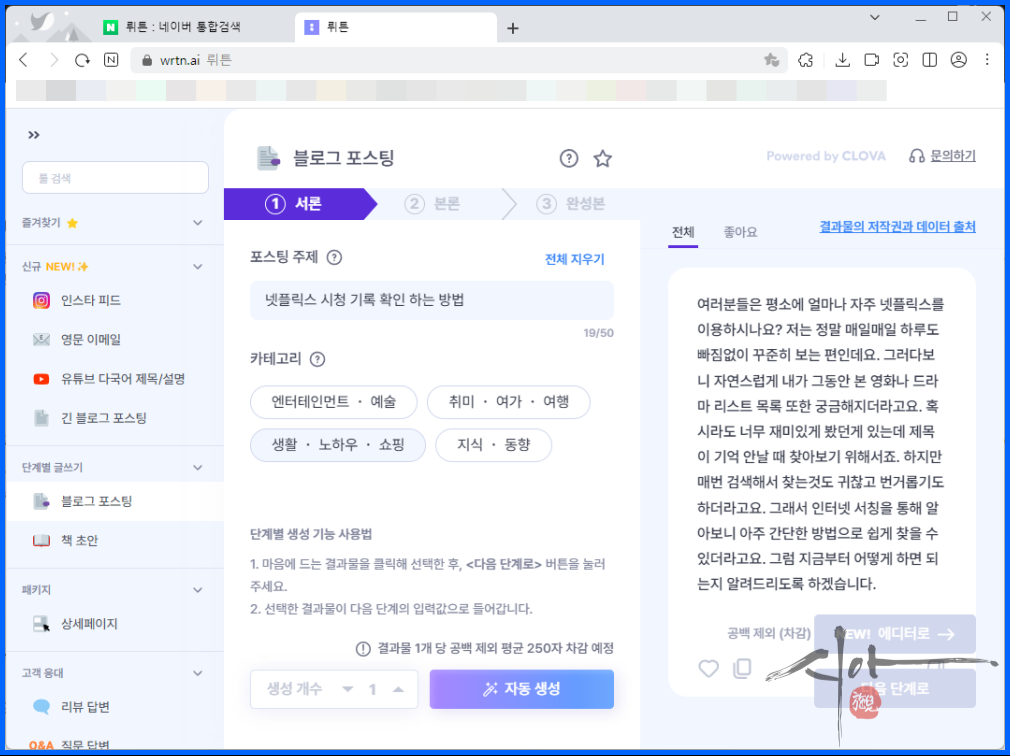1010x756 pixels.
Task: Favorite the blog posting tool with star
Action: click(x=603, y=158)
